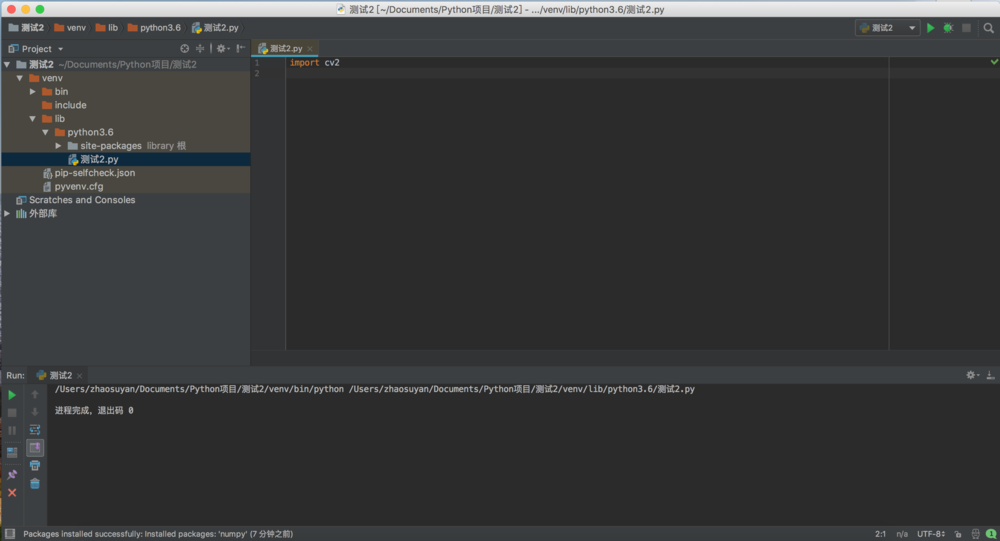This screenshot has height=541, width=1000.
Task: Expand the bin folder
Action: click(33, 91)
